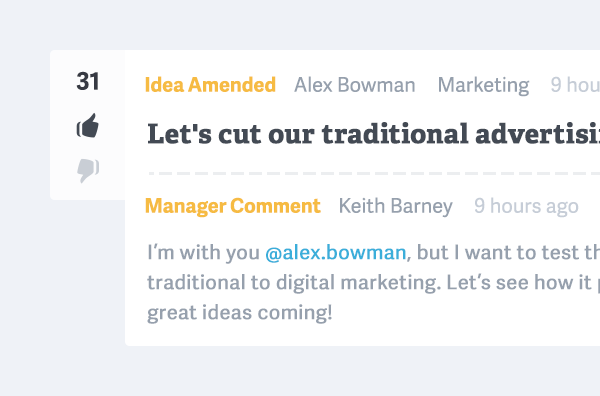Image resolution: width=600 pixels, height=396 pixels.
Task: Click the idea's timestamp beside Marketing
Action: click(x=575, y=85)
